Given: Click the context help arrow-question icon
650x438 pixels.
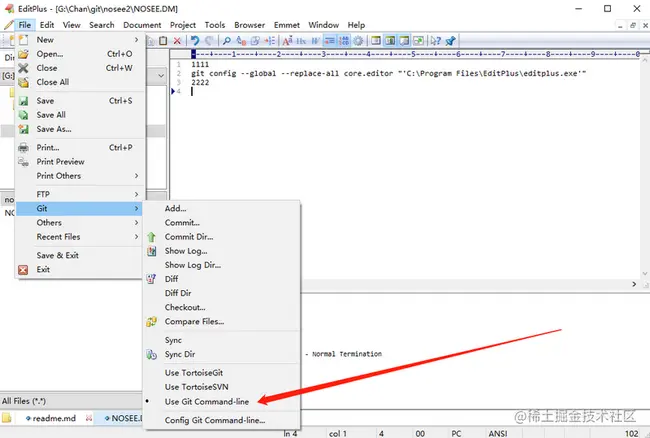Looking at the screenshot, I should tap(435, 41).
